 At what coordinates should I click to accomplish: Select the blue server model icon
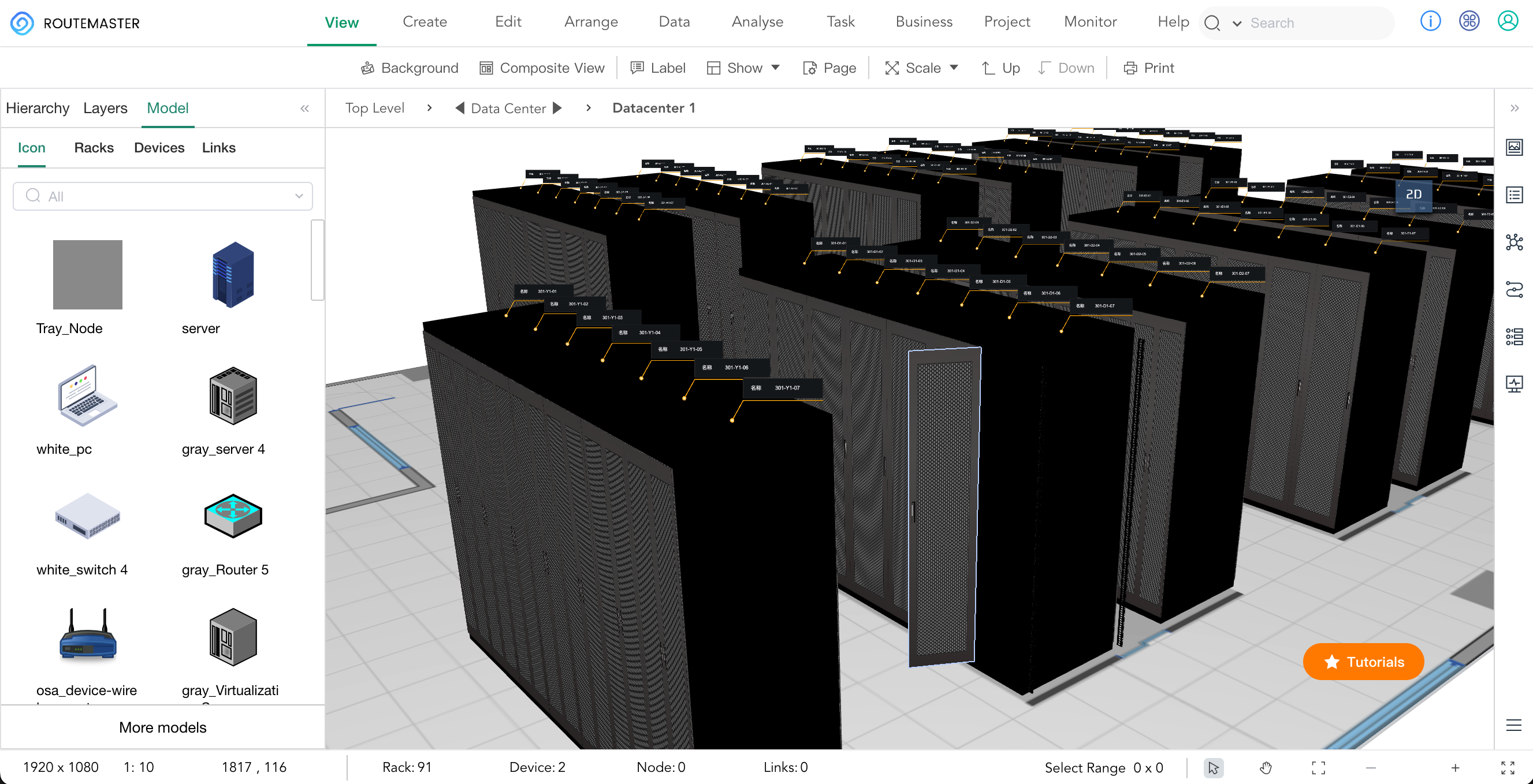(233, 275)
